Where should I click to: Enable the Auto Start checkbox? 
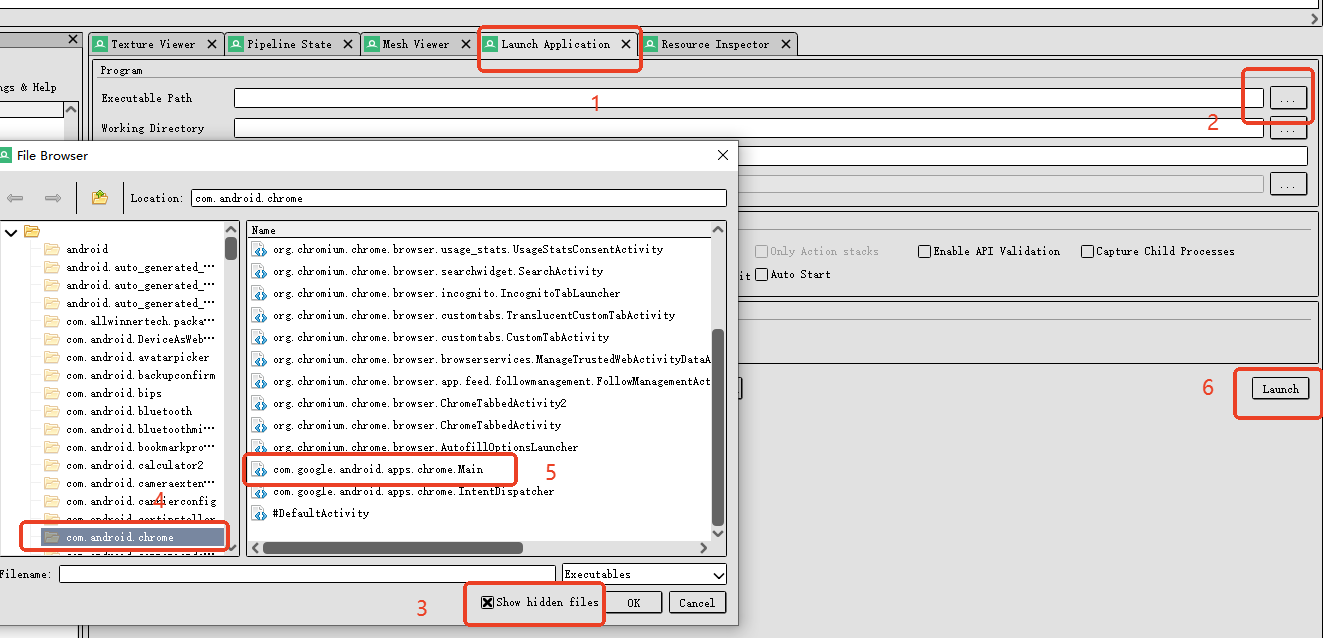(761, 274)
